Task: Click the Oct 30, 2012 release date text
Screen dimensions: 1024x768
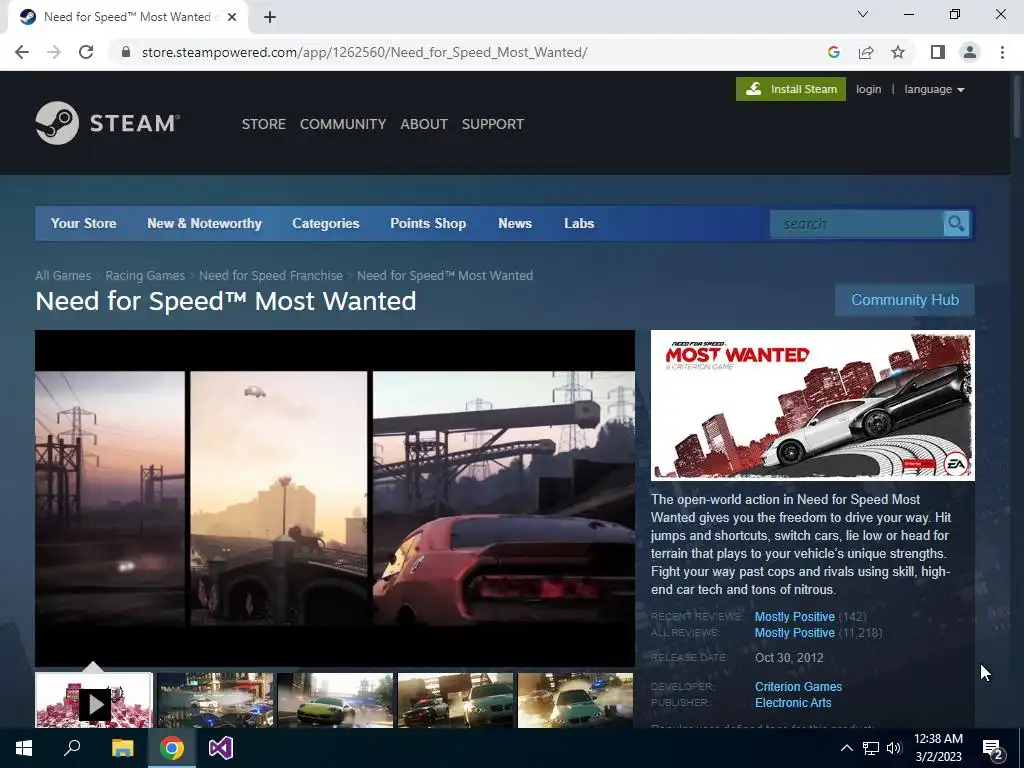Action: (x=789, y=658)
